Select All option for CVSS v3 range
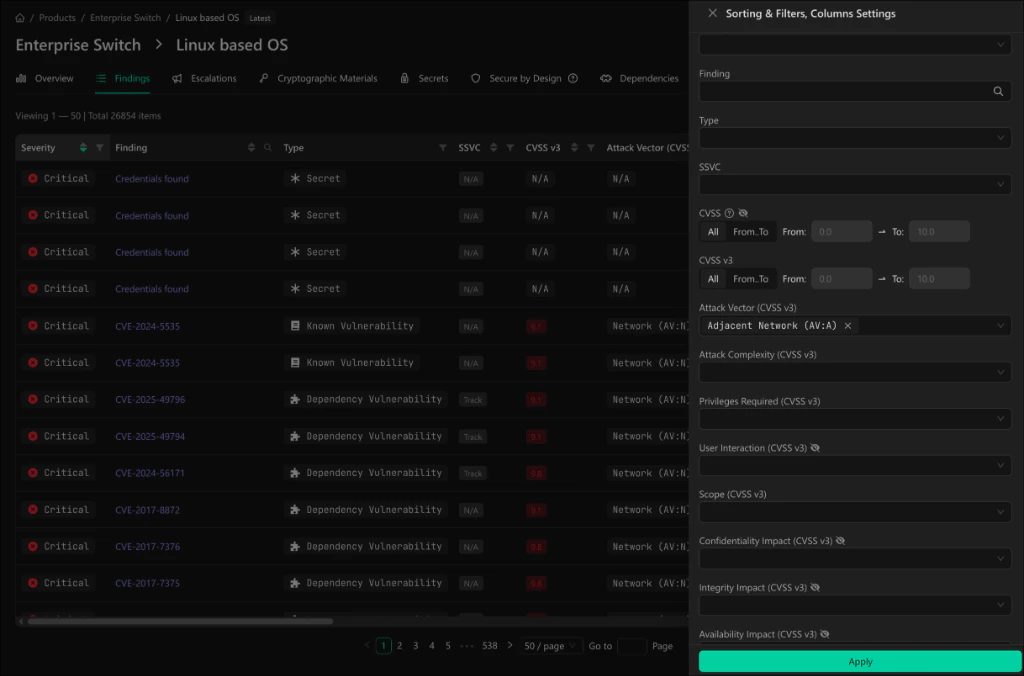Image resolution: width=1024 pixels, height=676 pixels. 713,279
